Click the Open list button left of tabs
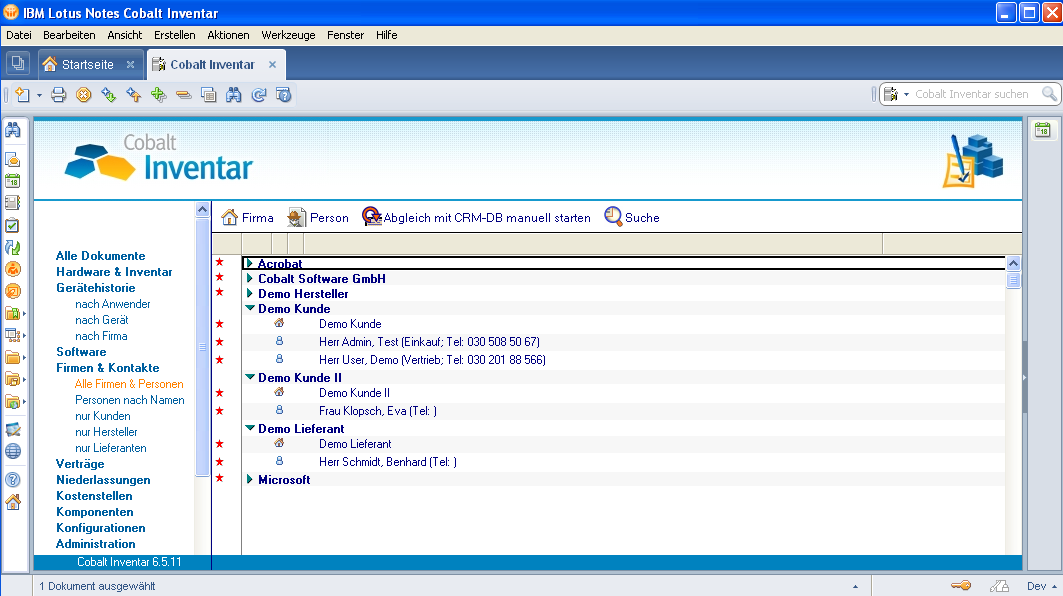This screenshot has height=596, width=1063. [18, 64]
